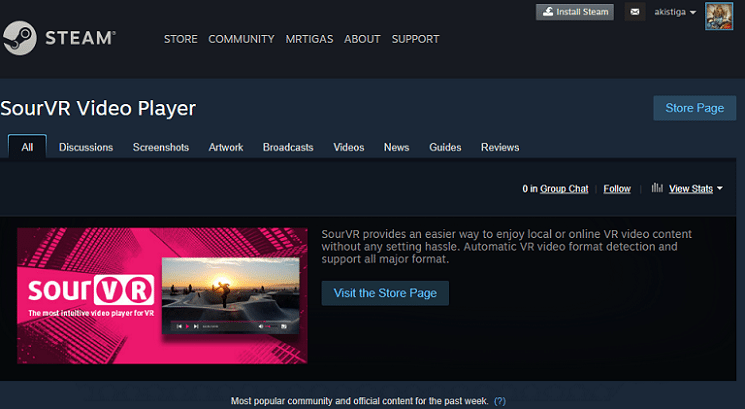The height and width of the screenshot is (409, 745).
Task: Open the COMMUNITY menu
Action: coord(241,39)
